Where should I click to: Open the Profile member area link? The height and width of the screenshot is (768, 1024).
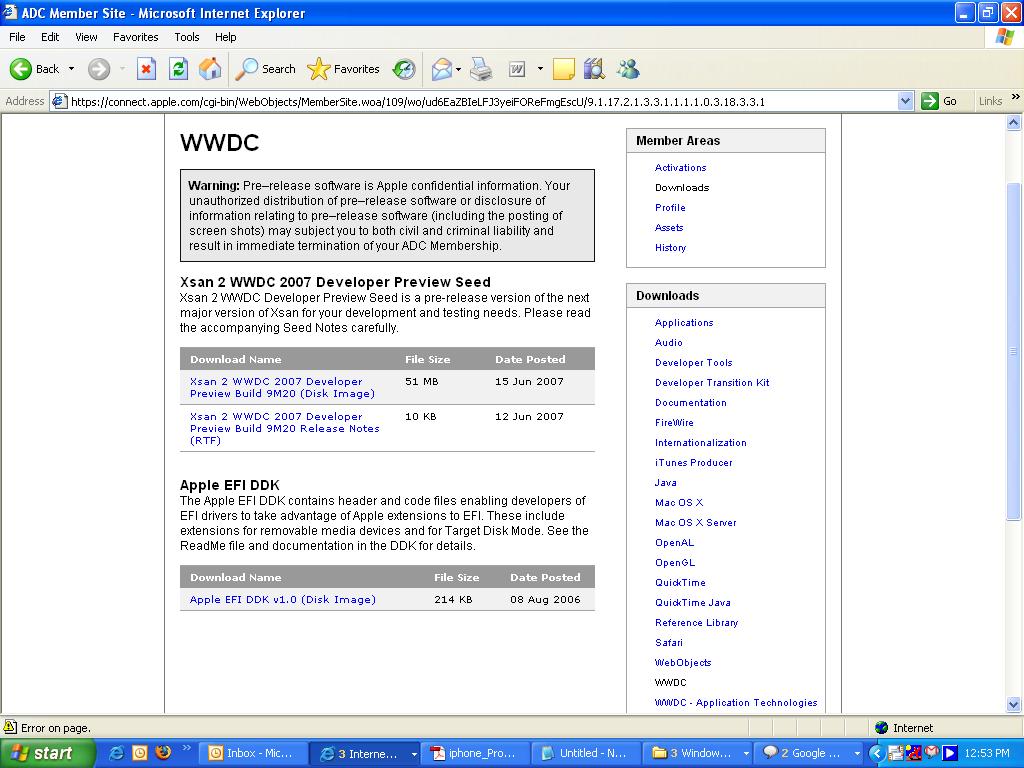tap(670, 208)
